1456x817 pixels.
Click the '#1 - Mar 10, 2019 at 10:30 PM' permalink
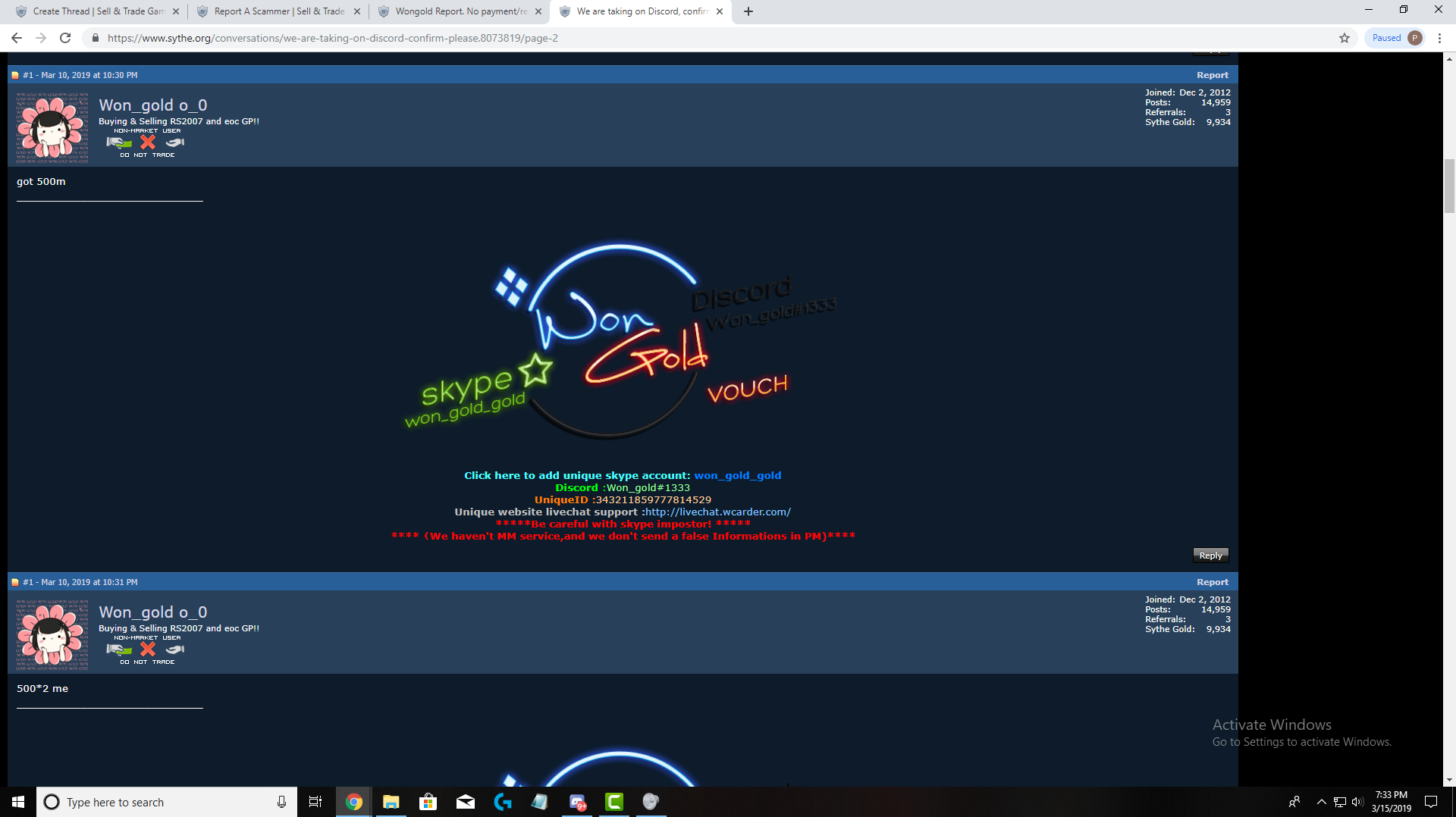(80, 75)
